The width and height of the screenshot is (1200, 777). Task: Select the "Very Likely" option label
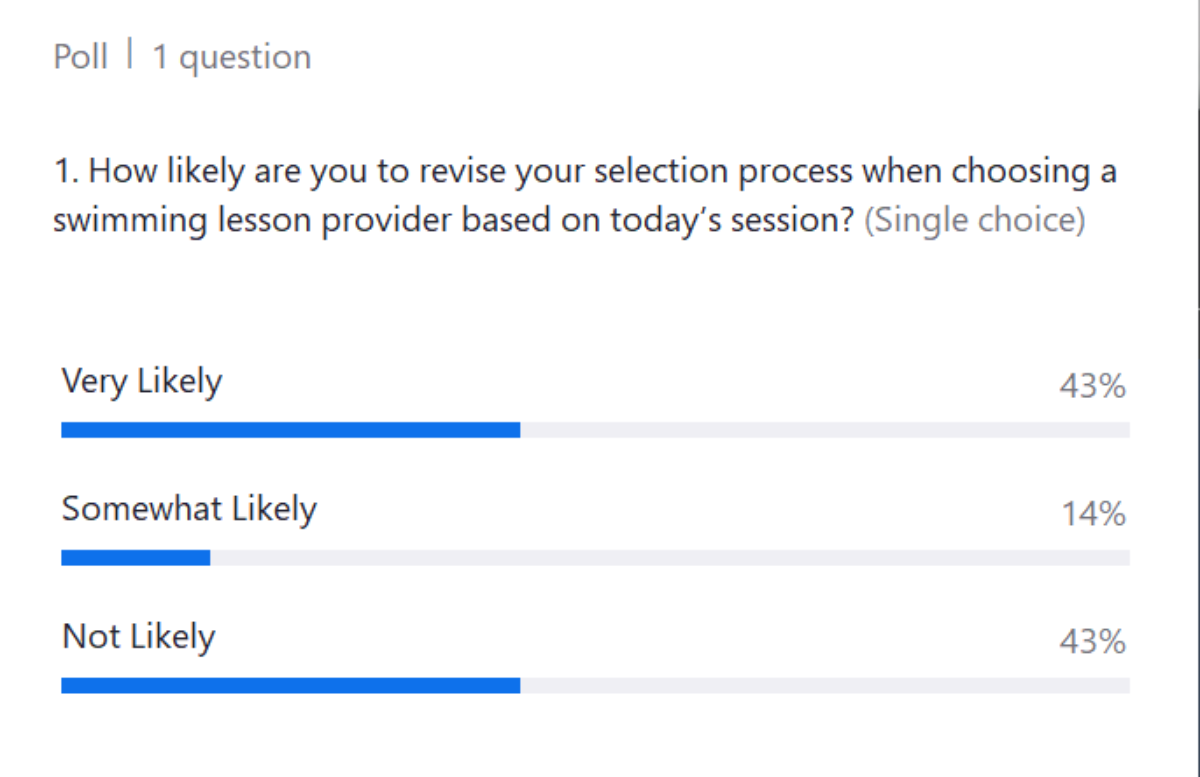[142, 381]
